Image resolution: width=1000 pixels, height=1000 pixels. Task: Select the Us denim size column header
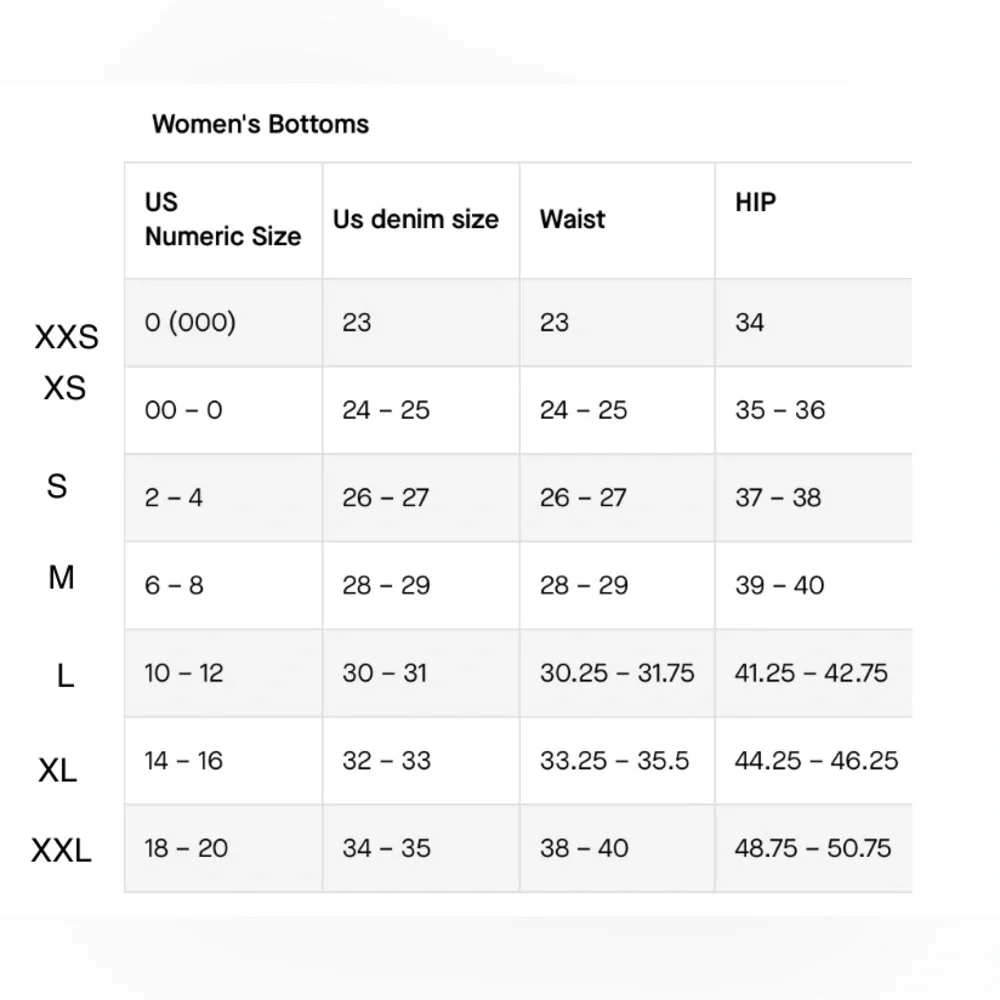pyautogui.click(x=416, y=219)
